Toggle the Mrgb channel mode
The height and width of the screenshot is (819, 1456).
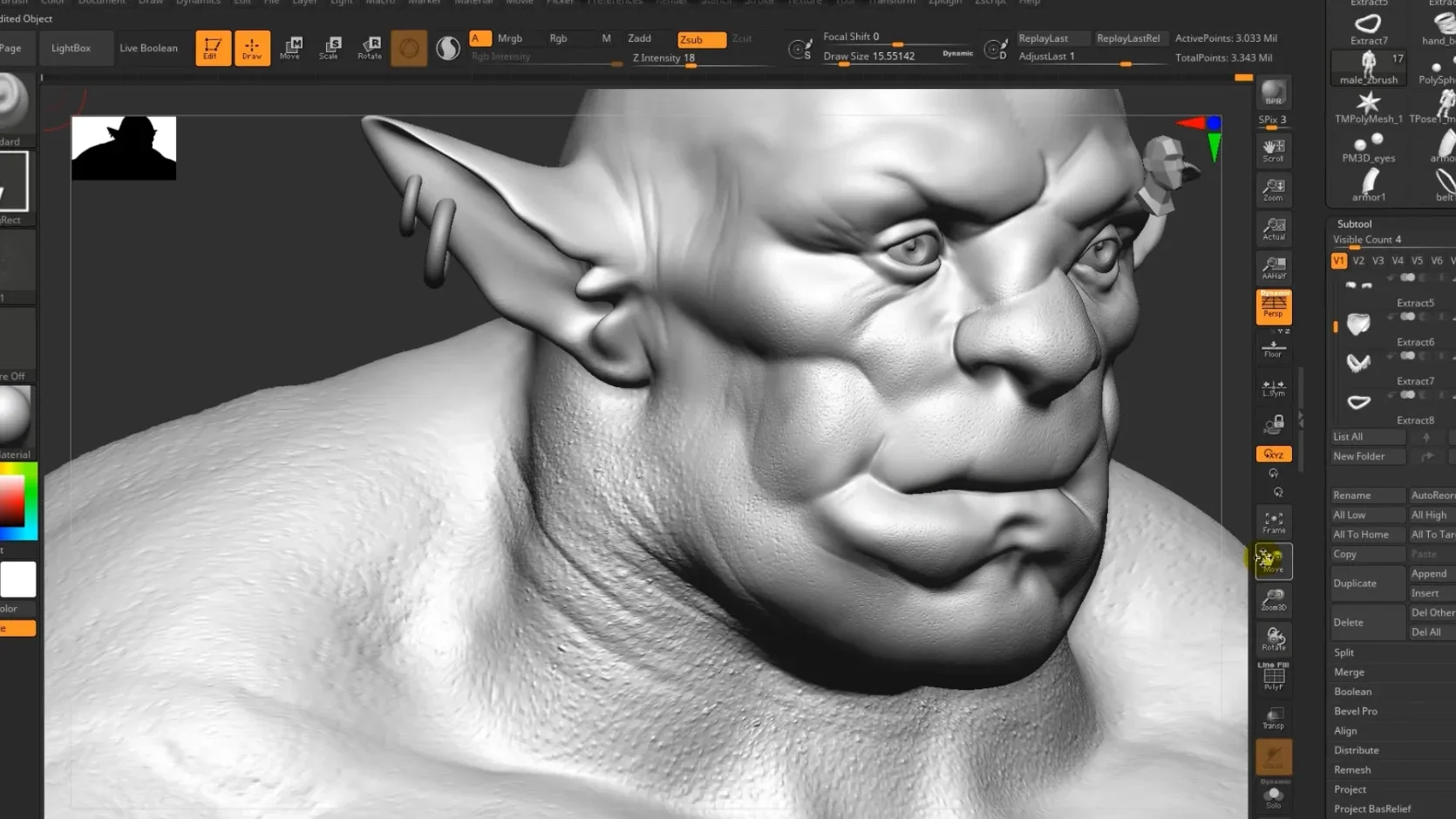pyautogui.click(x=510, y=38)
